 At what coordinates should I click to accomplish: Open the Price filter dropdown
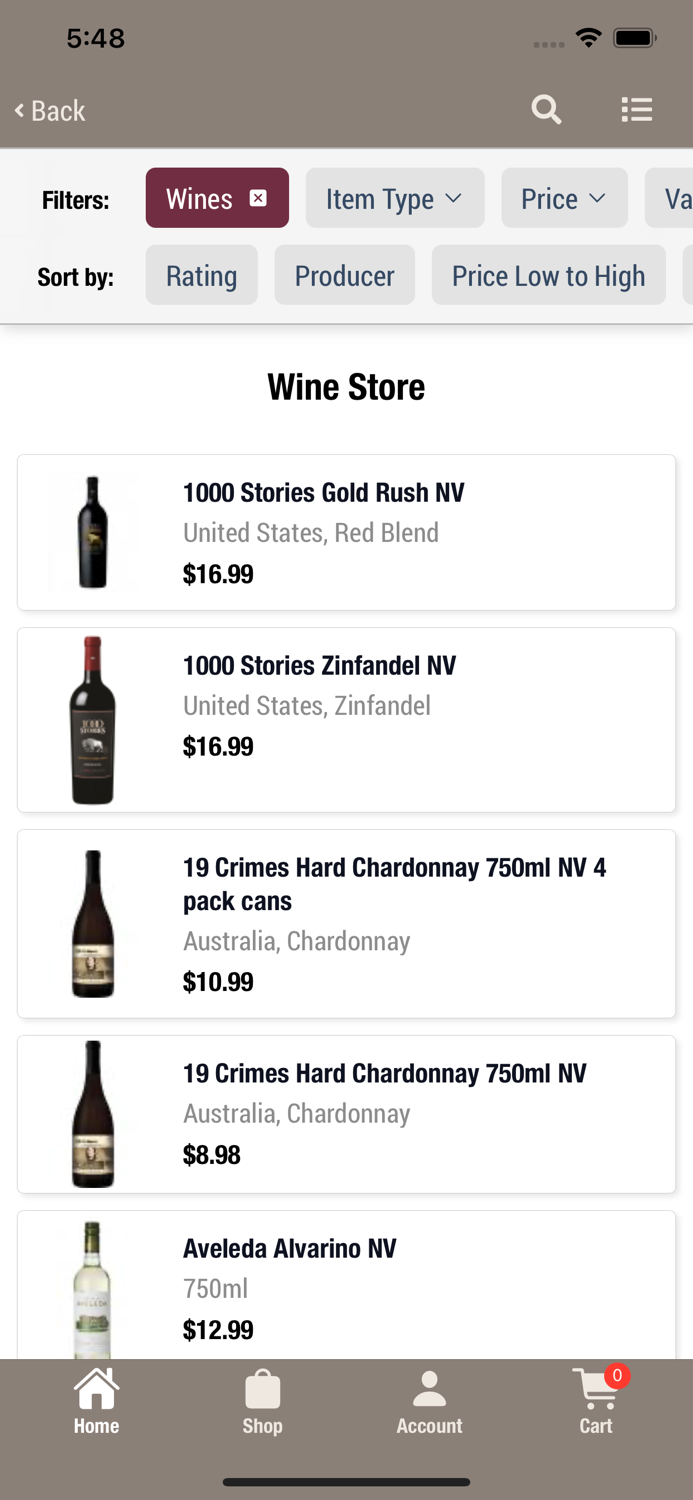coord(564,198)
